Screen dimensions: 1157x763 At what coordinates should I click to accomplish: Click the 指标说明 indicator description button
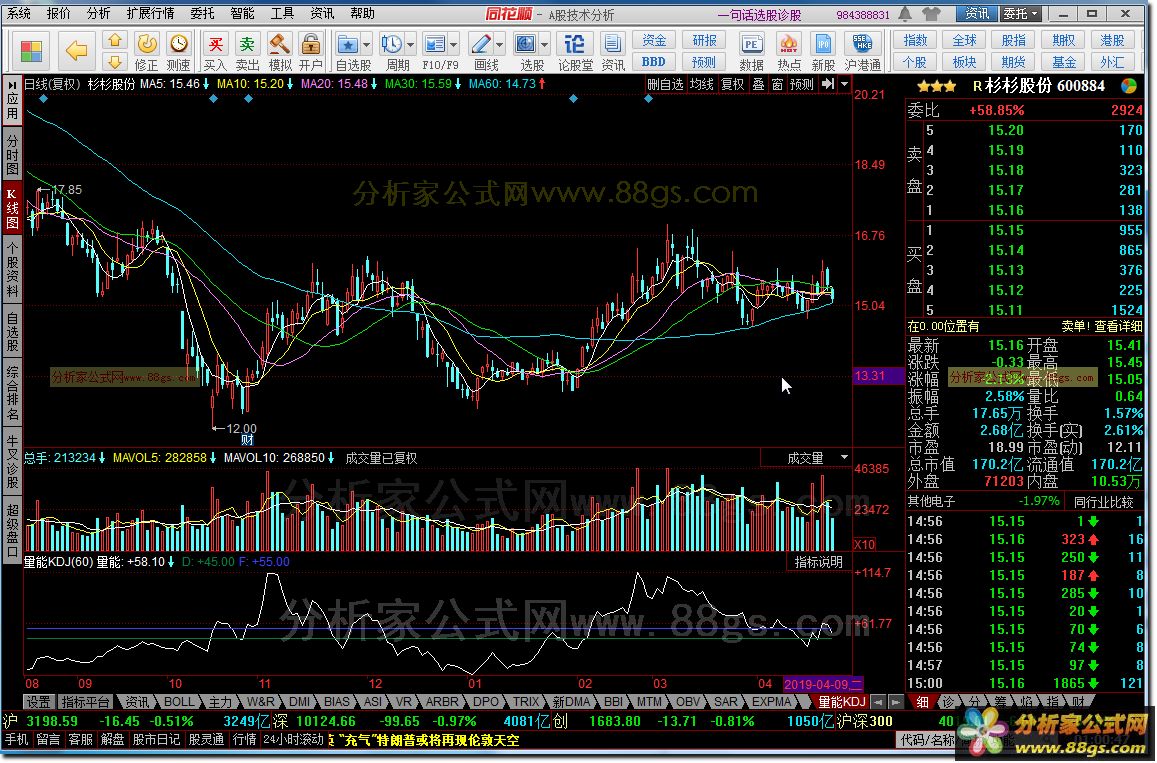[818, 562]
